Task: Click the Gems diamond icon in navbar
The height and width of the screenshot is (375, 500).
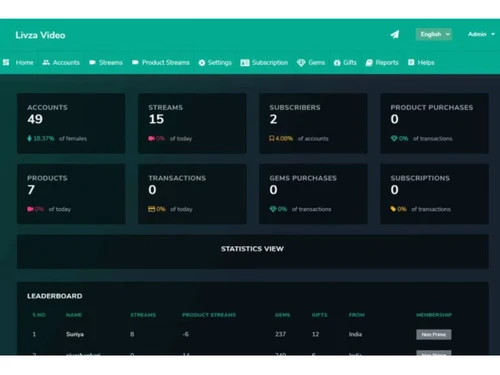Action: [301, 63]
